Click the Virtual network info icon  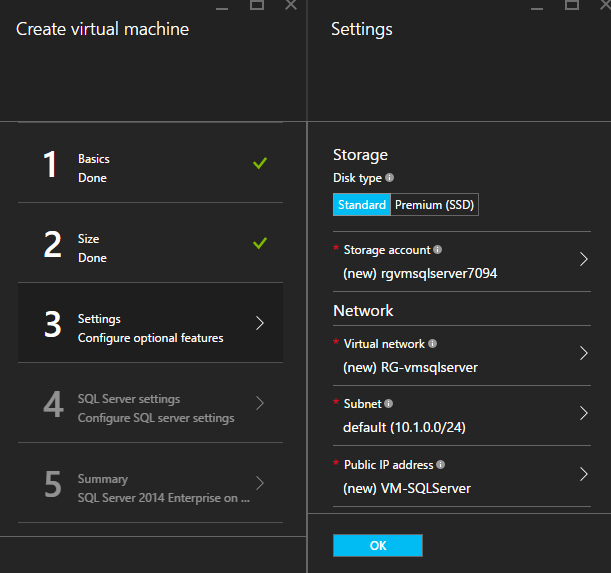click(x=433, y=343)
